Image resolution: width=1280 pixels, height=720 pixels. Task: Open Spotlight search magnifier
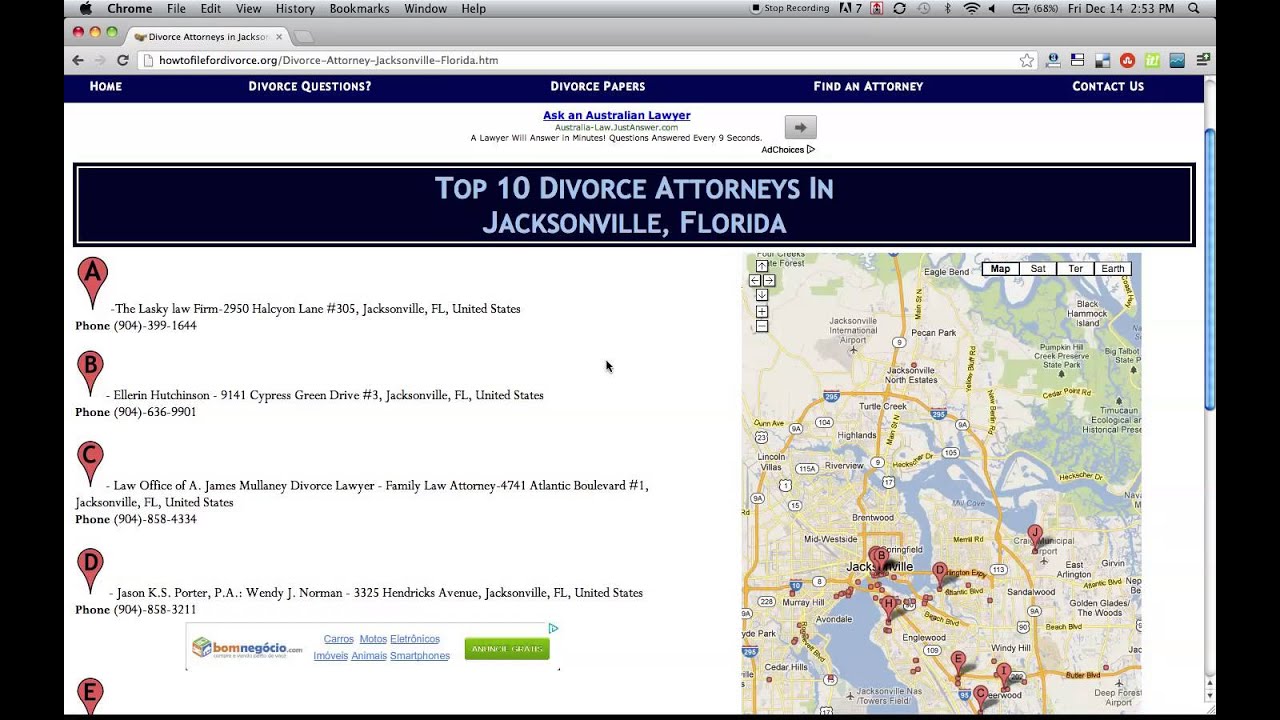(1193, 8)
